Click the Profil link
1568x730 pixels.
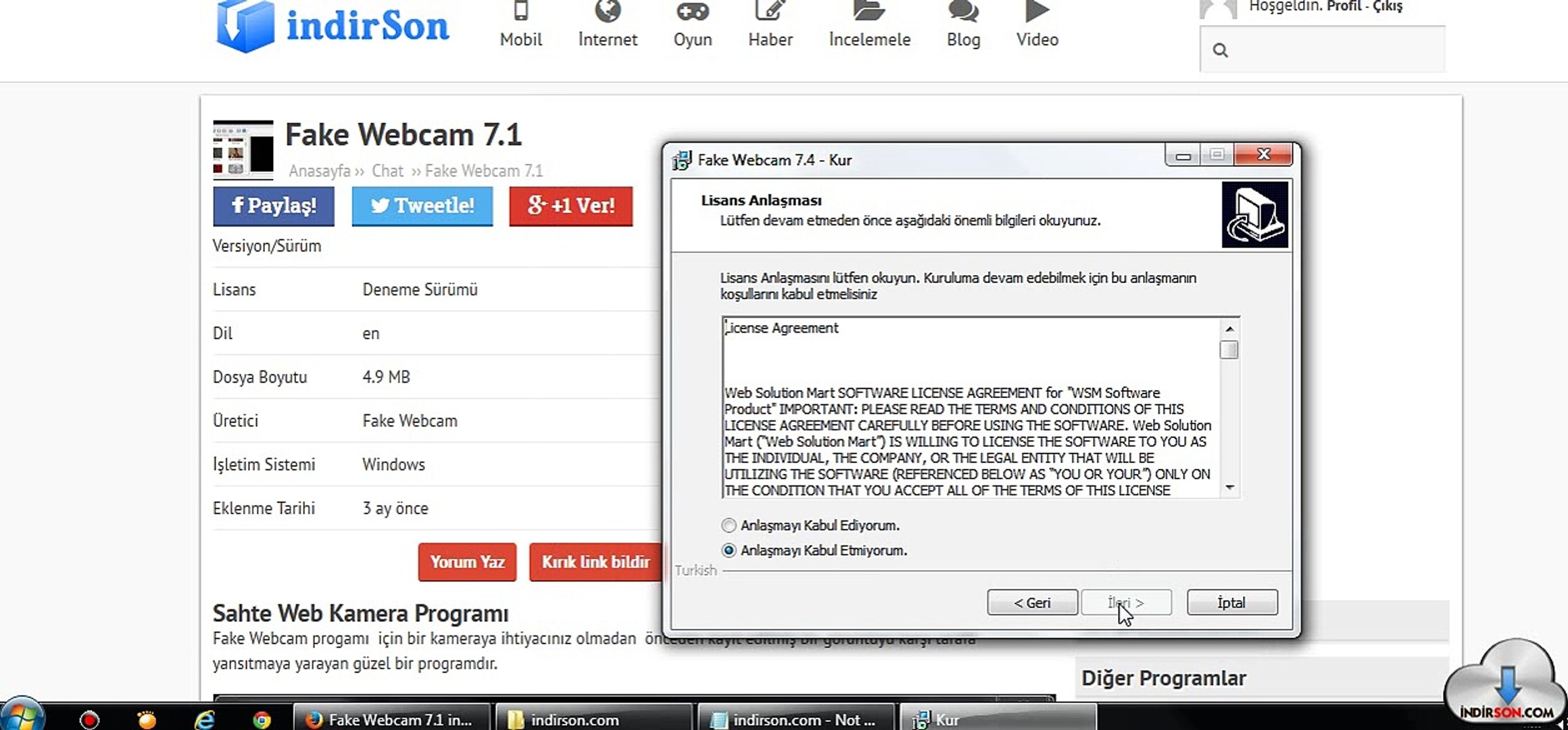(1344, 6)
